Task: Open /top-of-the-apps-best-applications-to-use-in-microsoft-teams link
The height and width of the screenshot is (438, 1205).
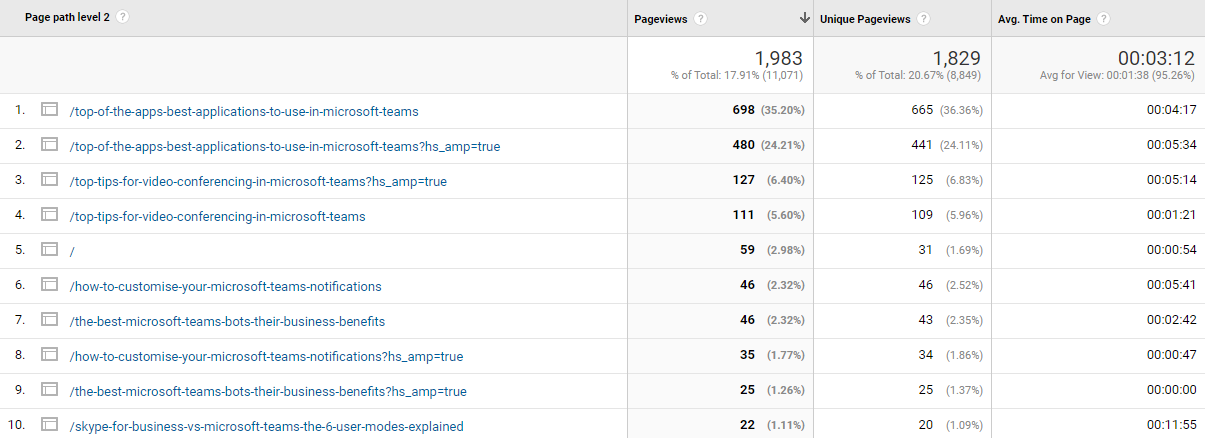Action: 244,111
